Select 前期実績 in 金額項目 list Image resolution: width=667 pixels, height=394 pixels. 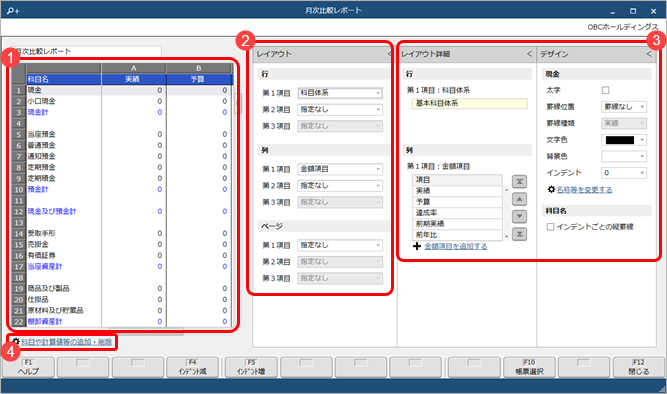(457, 224)
